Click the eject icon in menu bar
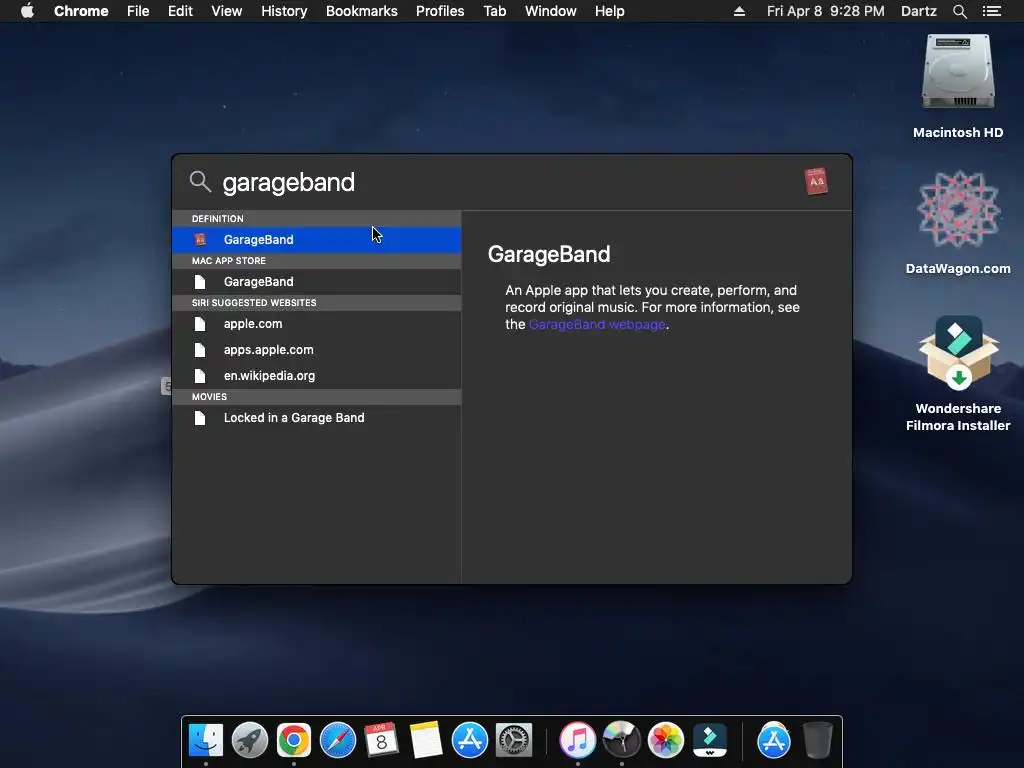 click(739, 11)
